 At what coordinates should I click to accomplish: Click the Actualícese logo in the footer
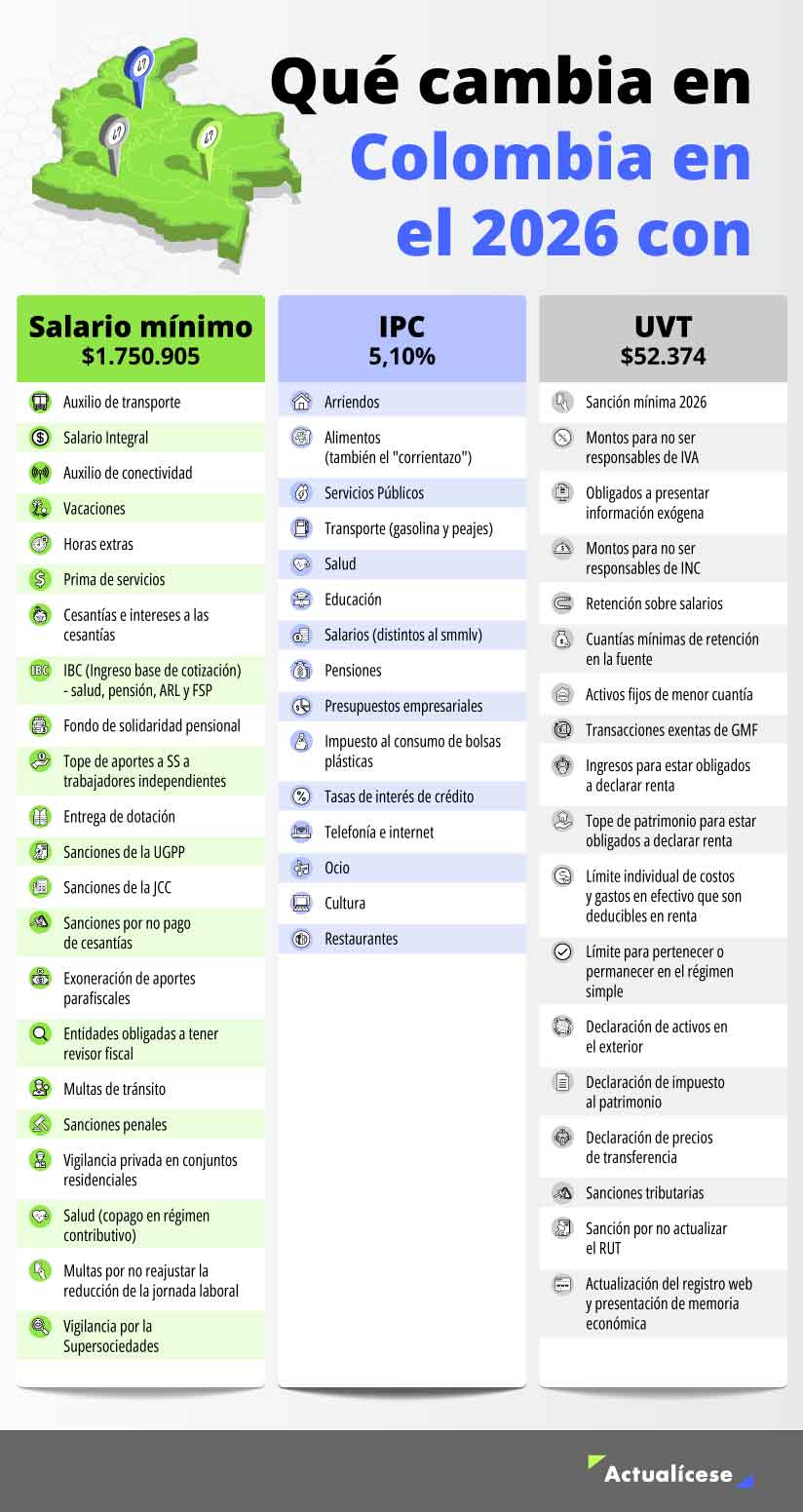pyautogui.click(x=669, y=1472)
